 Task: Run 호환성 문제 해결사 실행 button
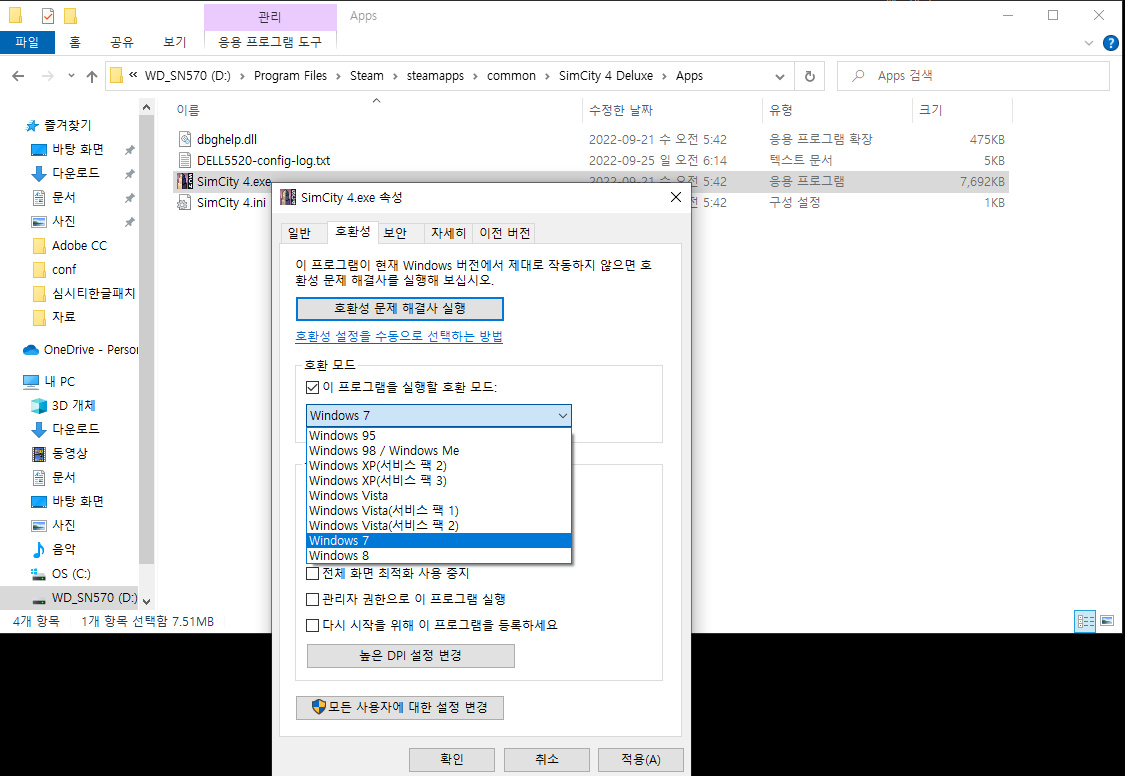(x=400, y=309)
